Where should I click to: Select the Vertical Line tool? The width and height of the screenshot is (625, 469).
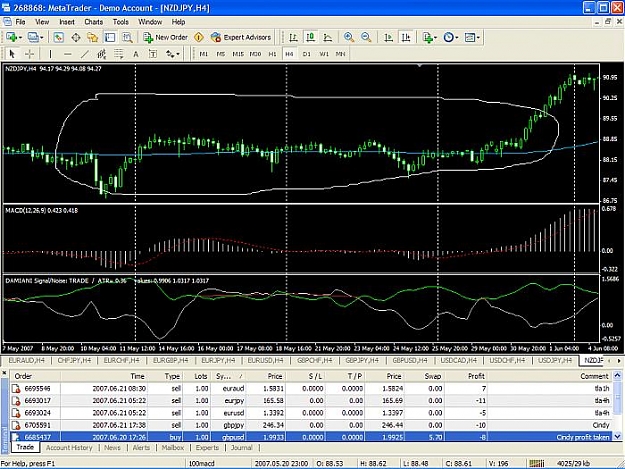[x=50, y=54]
